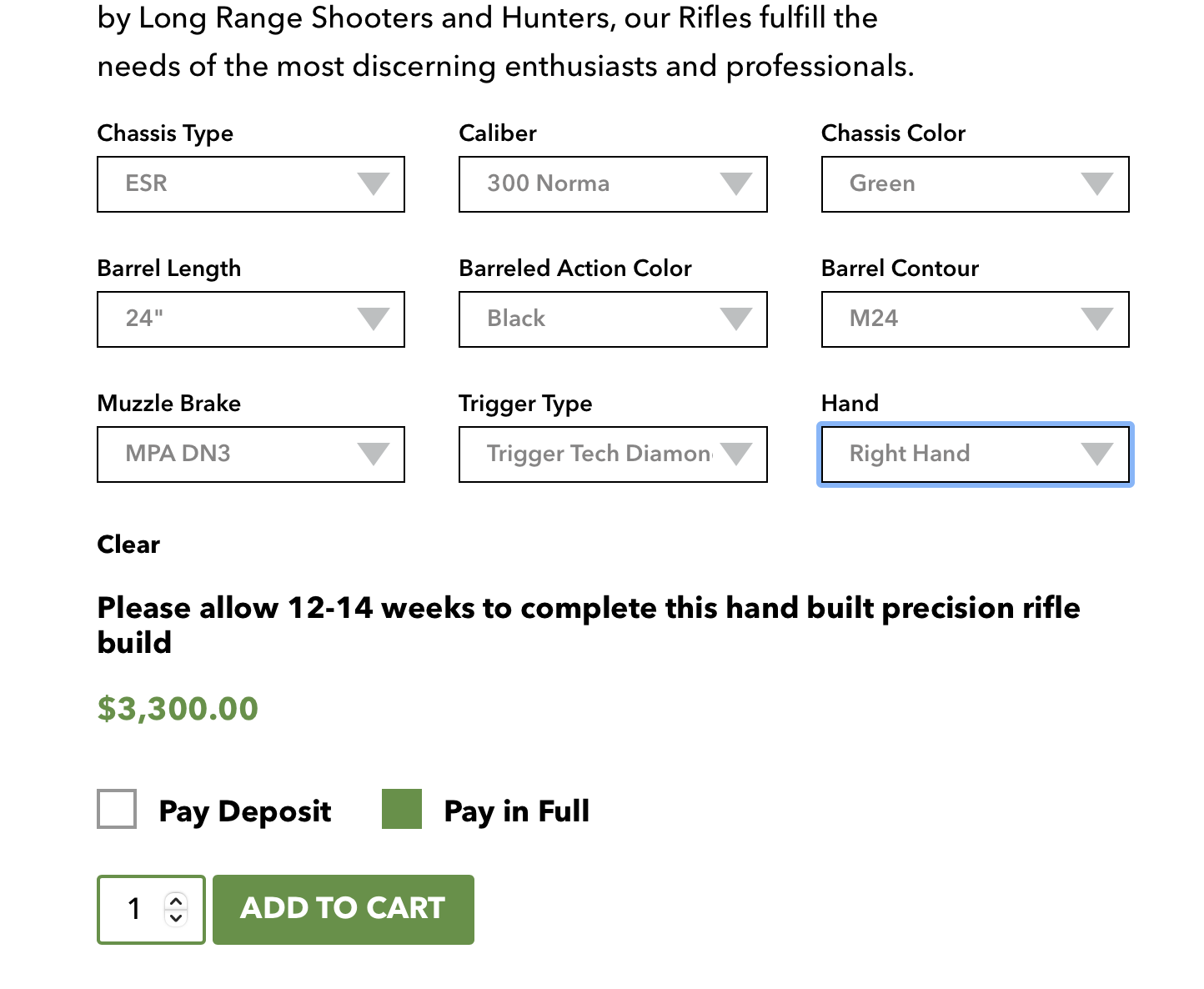Click the Pay in Full label text
The height and width of the screenshot is (989, 1204).
click(x=517, y=811)
